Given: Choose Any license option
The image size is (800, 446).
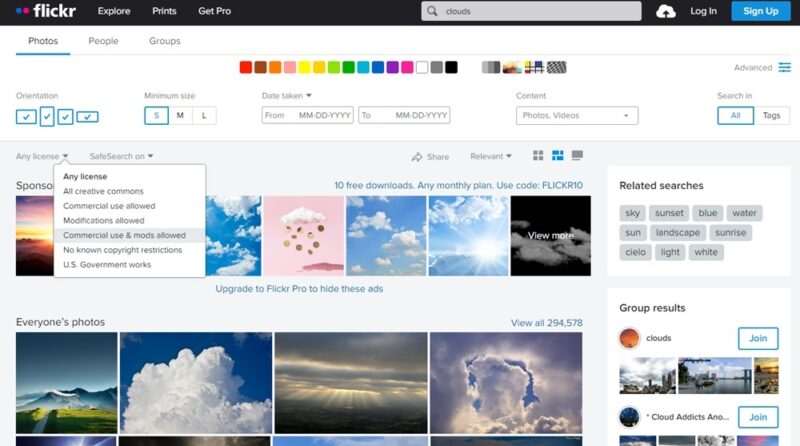Looking at the screenshot, I should pos(129,177).
